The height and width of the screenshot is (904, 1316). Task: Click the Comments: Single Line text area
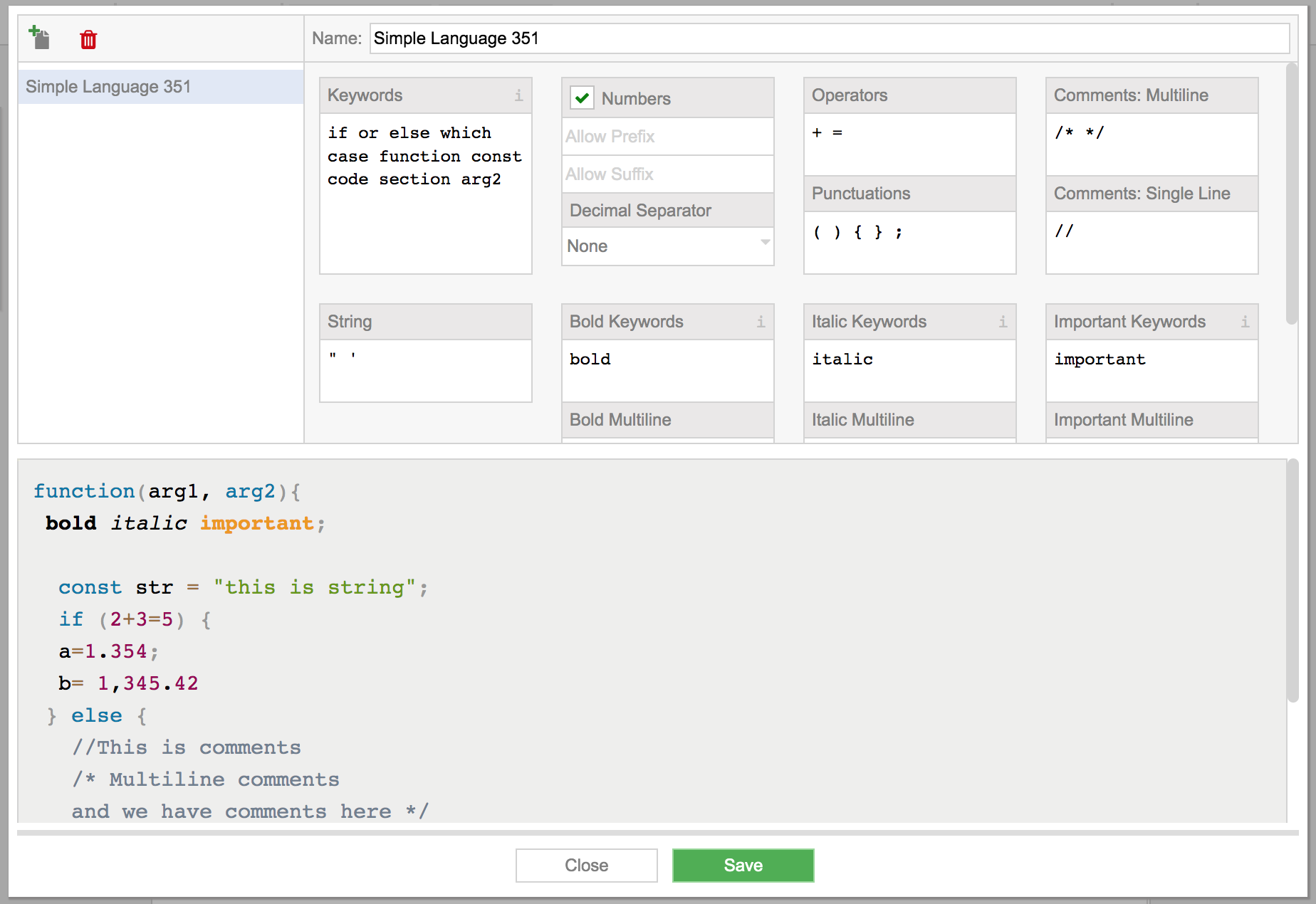click(1152, 243)
